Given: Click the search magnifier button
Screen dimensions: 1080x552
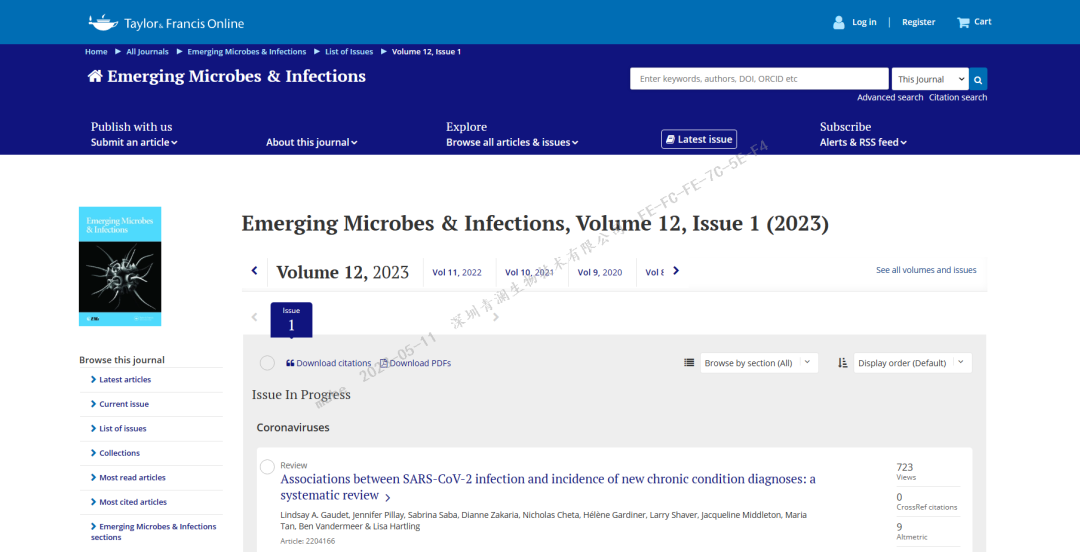Looking at the screenshot, I should point(979,79).
